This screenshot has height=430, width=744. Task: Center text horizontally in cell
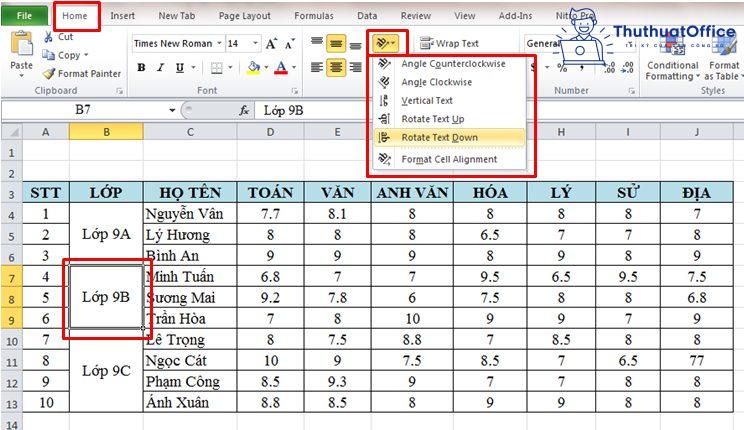[336, 67]
